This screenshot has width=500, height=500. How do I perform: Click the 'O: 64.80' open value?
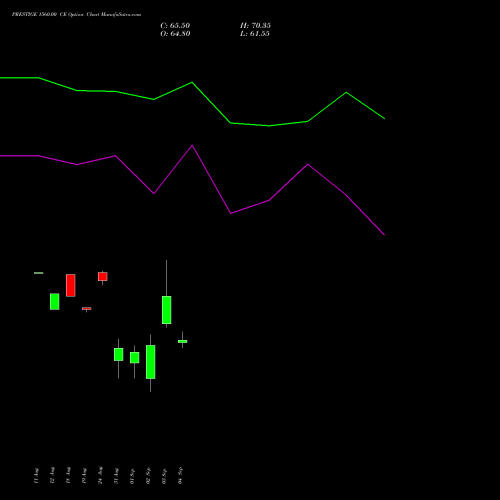(175, 34)
